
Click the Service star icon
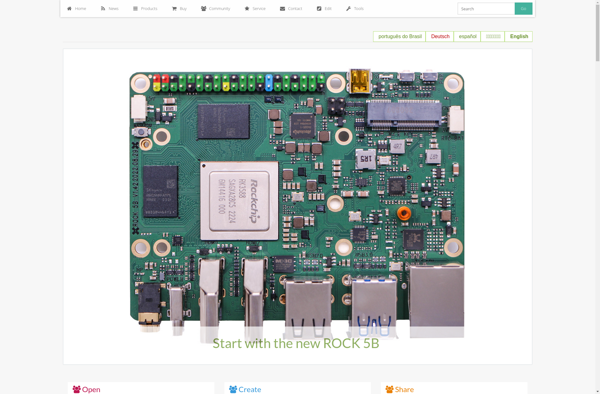pos(247,8)
